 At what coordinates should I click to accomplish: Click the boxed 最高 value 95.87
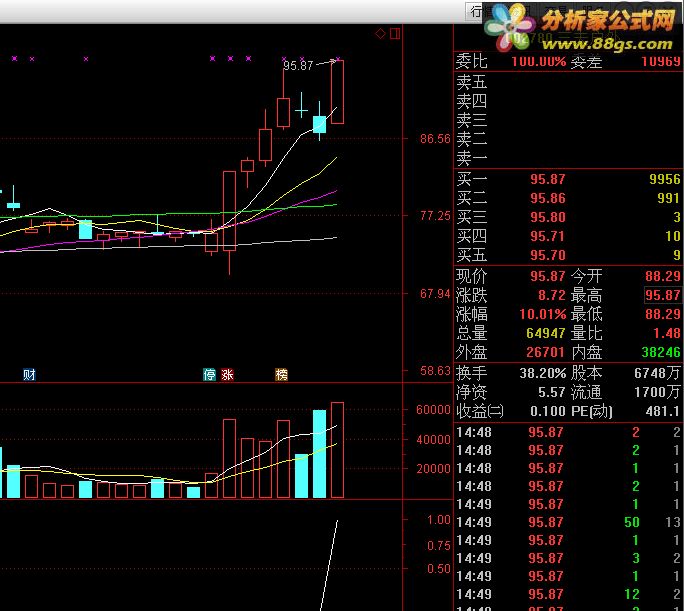coord(663,295)
